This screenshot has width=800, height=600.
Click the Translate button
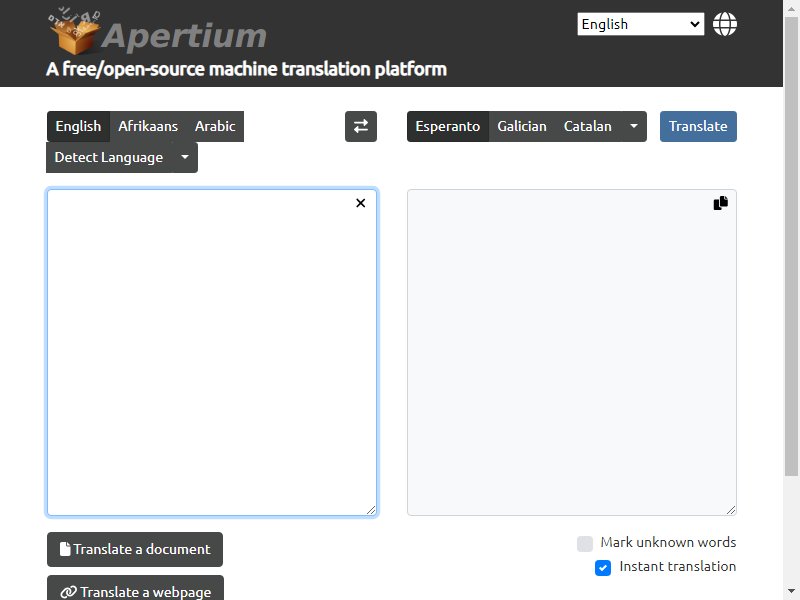pyautogui.click(x=698, y=127)
